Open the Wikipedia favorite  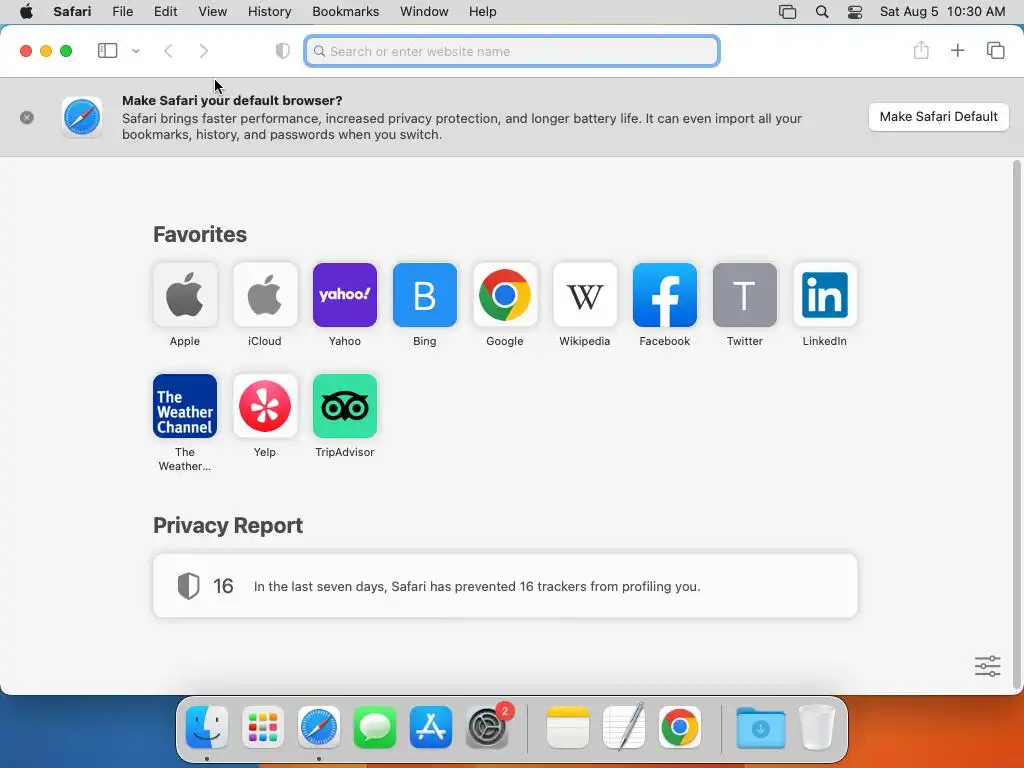coord(584,295)
